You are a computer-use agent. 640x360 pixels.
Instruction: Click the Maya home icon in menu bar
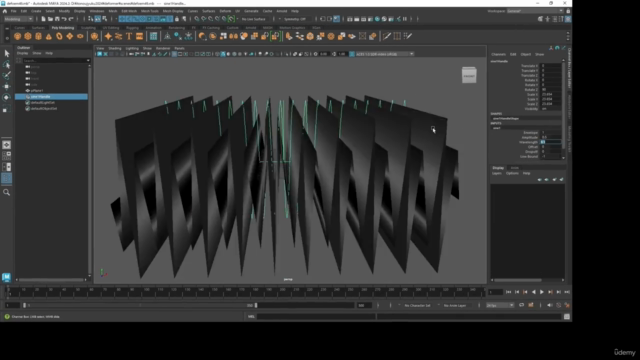click(x=5, y=11)
